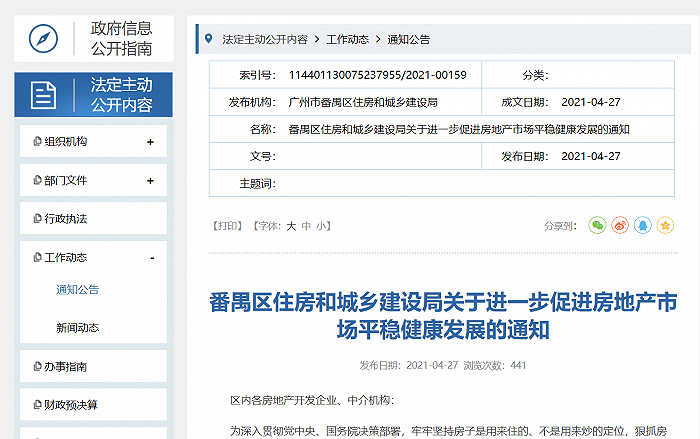Collapse 工作动态 with its minus sign

pyautogui.click(x=152, y=258)
